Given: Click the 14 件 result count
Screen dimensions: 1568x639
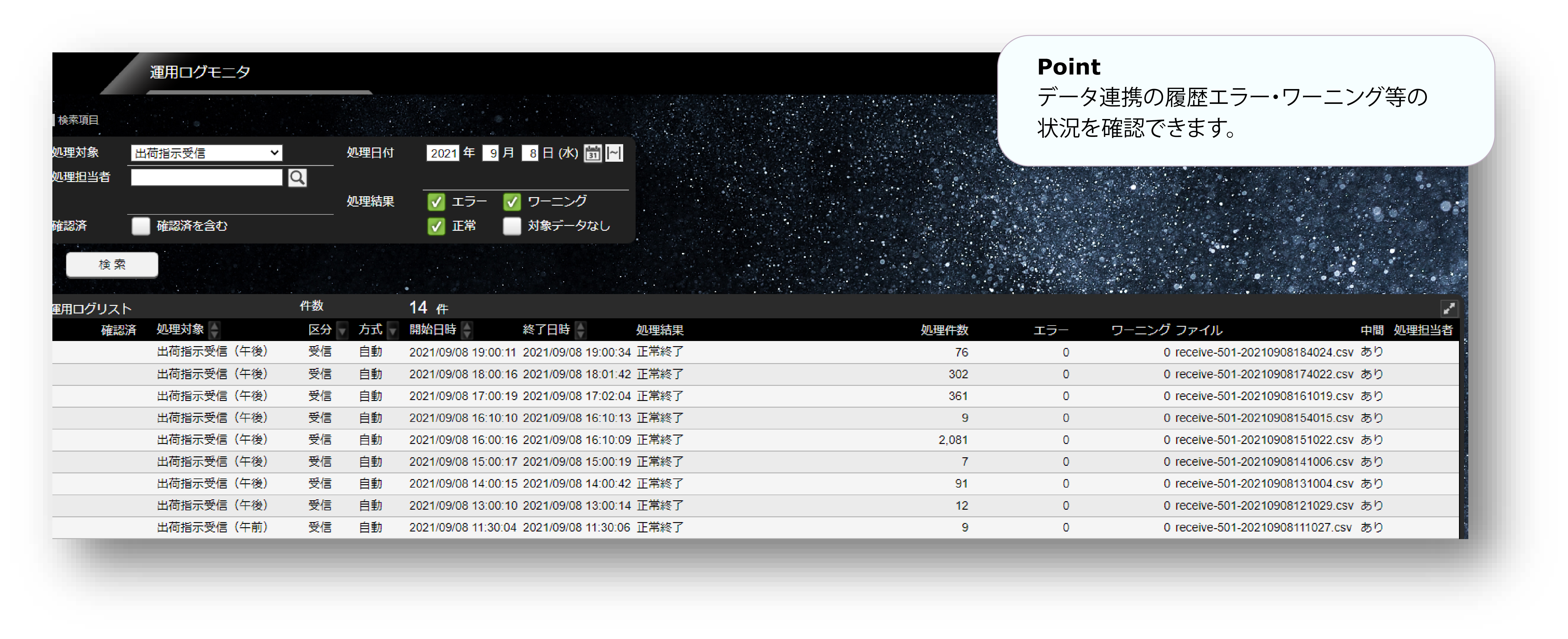Looking at the screenshot, I should click(x=428, y=308).
